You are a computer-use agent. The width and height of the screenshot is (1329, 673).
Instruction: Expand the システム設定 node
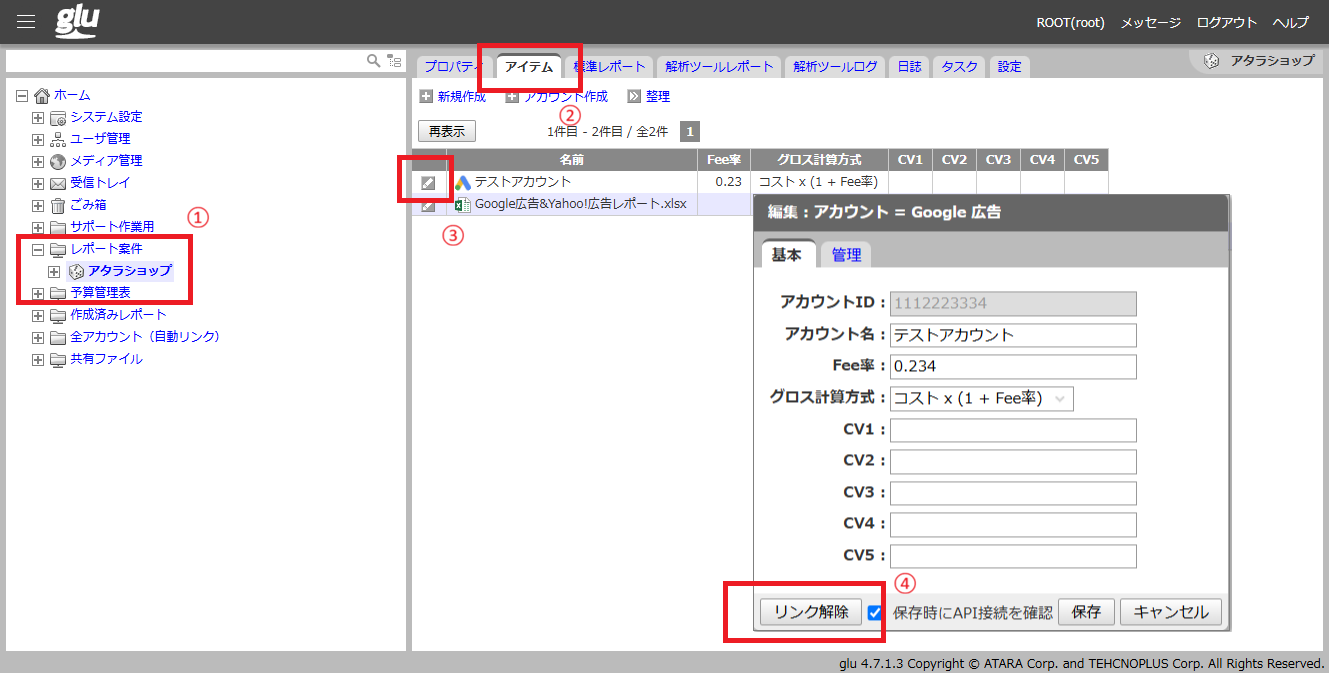coord(38,118)
